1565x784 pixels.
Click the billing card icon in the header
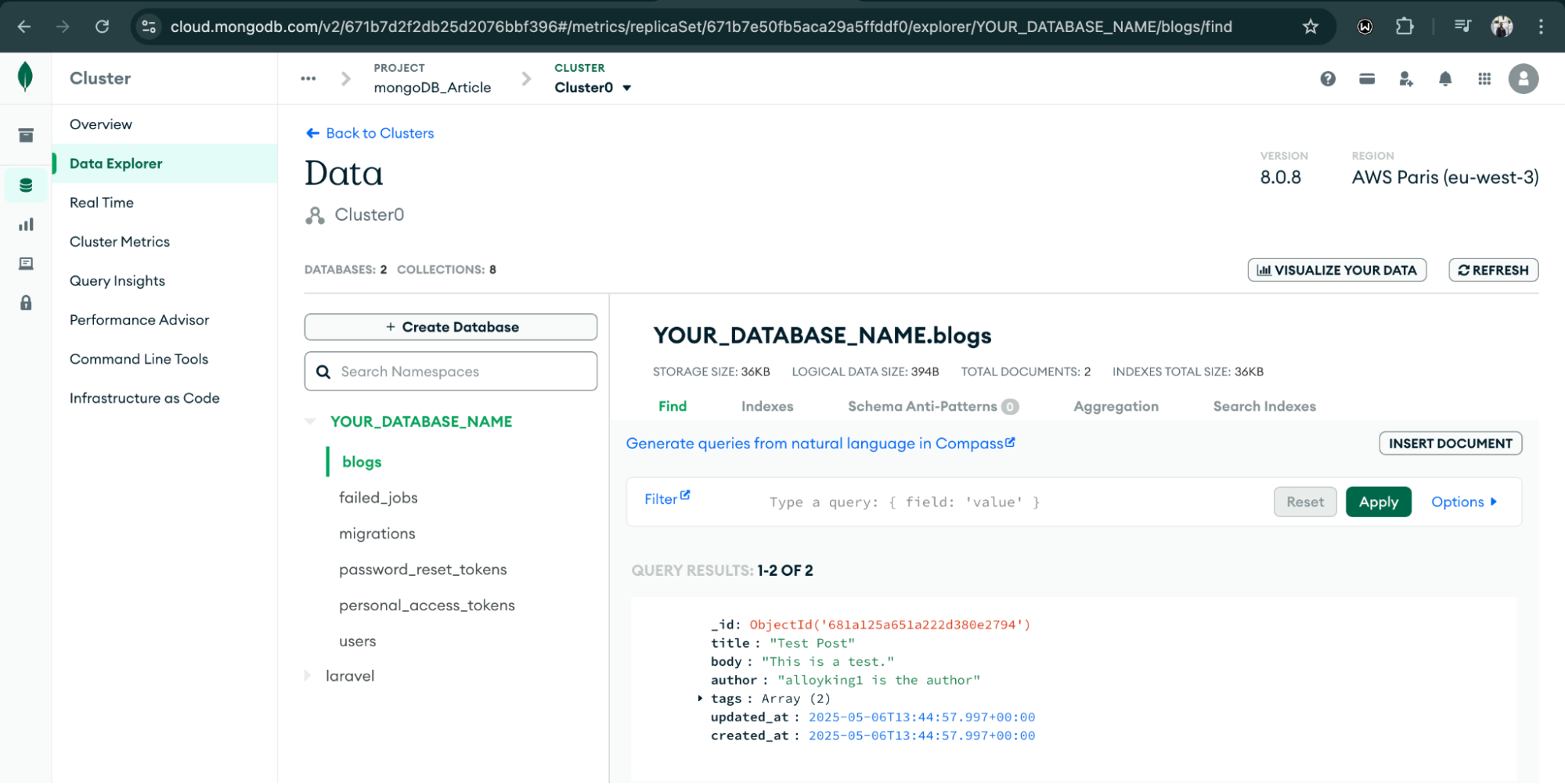1367,78
